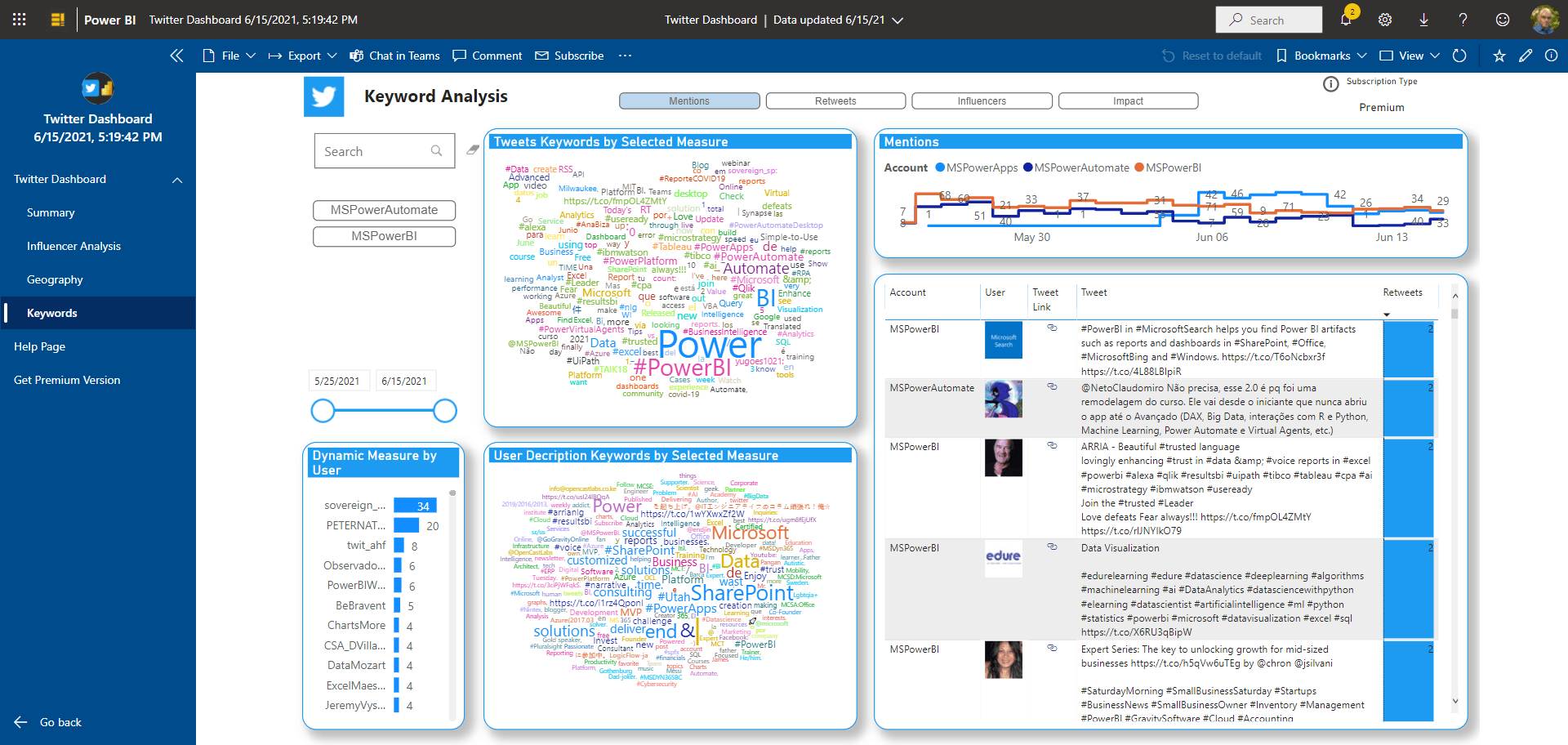Select the Impact measure tab
The width and height of the screenshot is (1568, 745).
[1128, 101]
